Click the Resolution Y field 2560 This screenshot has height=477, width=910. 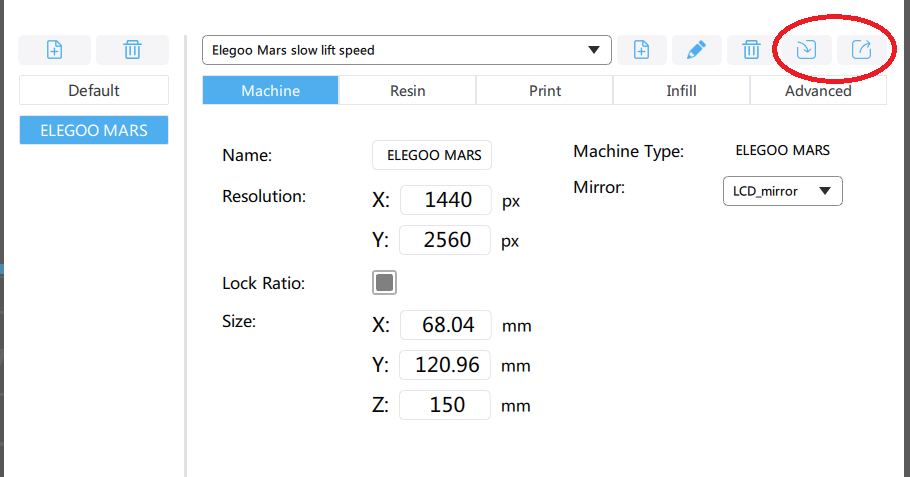pos(445,240)
